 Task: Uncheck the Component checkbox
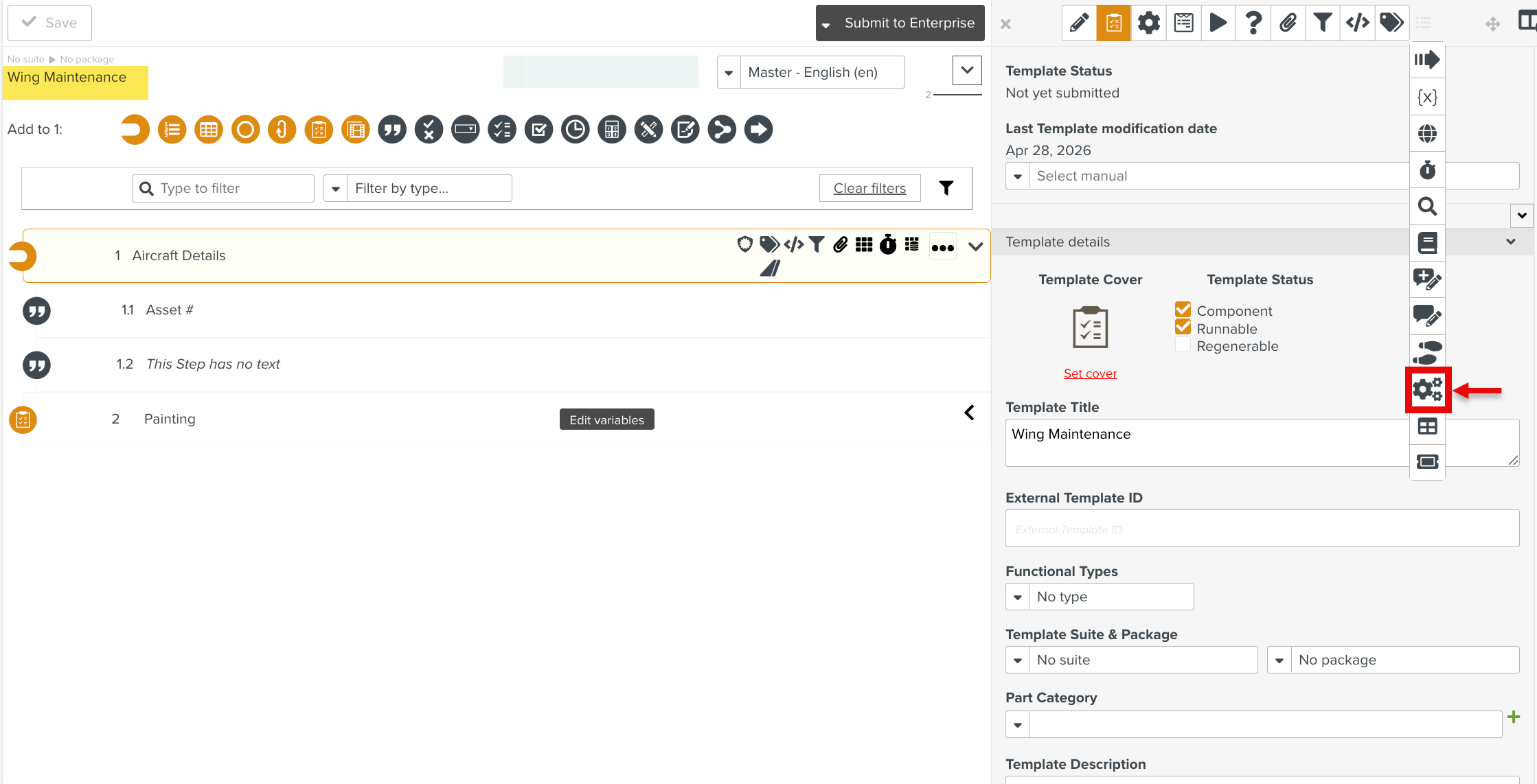(x=1183, y=310)
